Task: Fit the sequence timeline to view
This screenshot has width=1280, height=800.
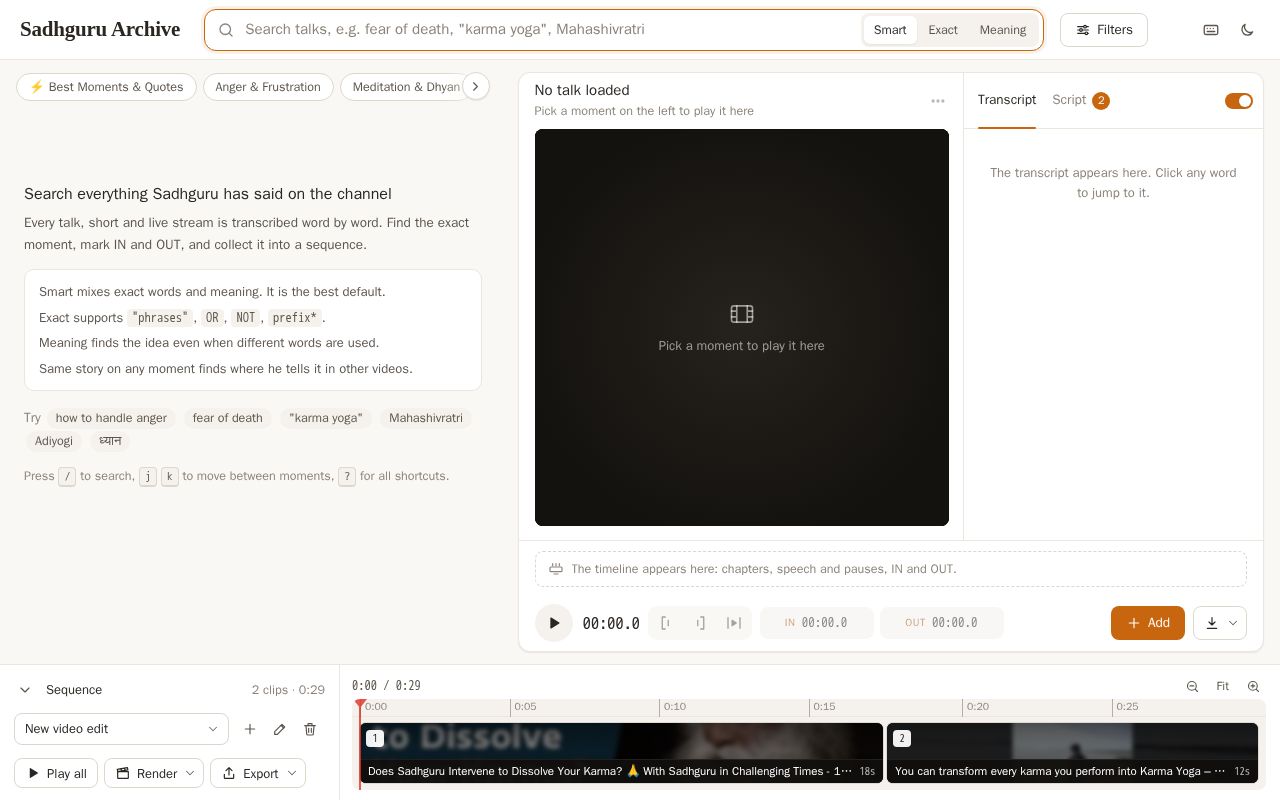Action: [x=1222, y=686]
